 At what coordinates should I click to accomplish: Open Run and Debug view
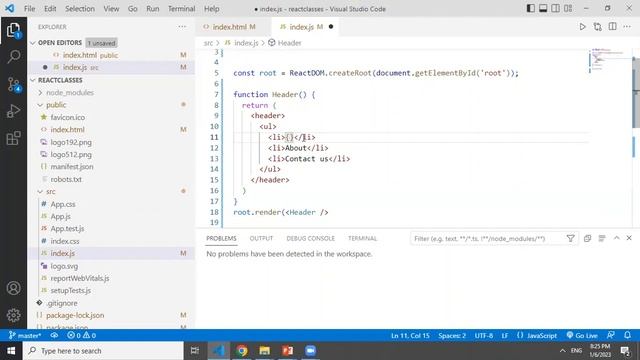(x=13, y=111)
